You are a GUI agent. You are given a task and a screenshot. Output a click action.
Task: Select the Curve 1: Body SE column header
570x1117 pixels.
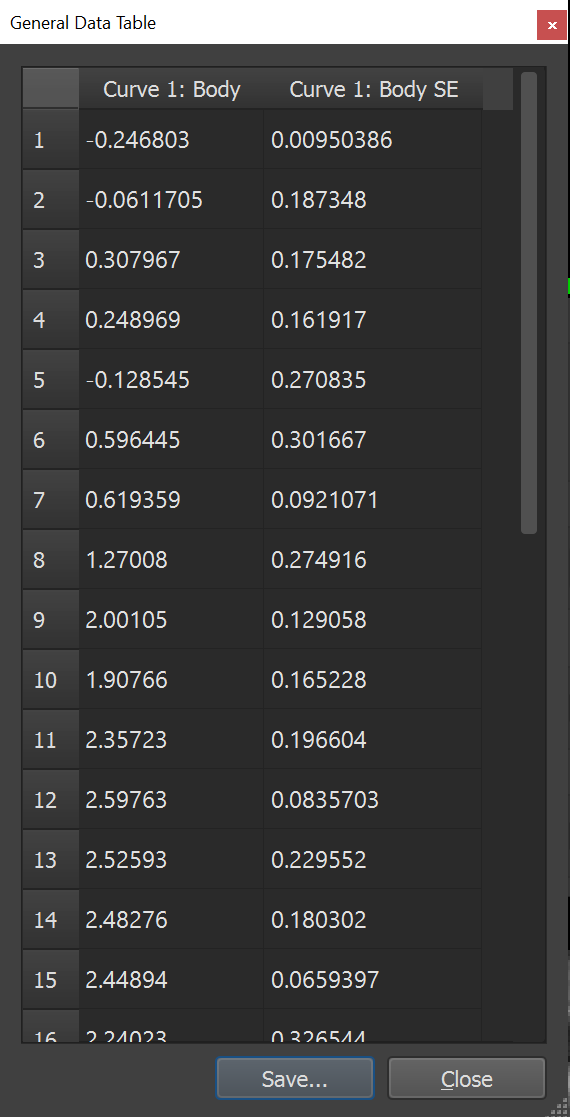(x=373, y=89)
